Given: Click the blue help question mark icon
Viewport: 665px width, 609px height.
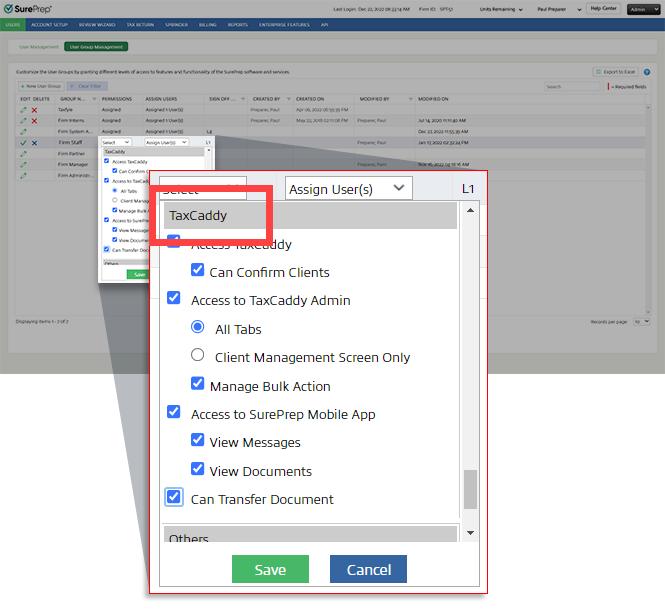Looking at the screenshot, I should (647, 72).
